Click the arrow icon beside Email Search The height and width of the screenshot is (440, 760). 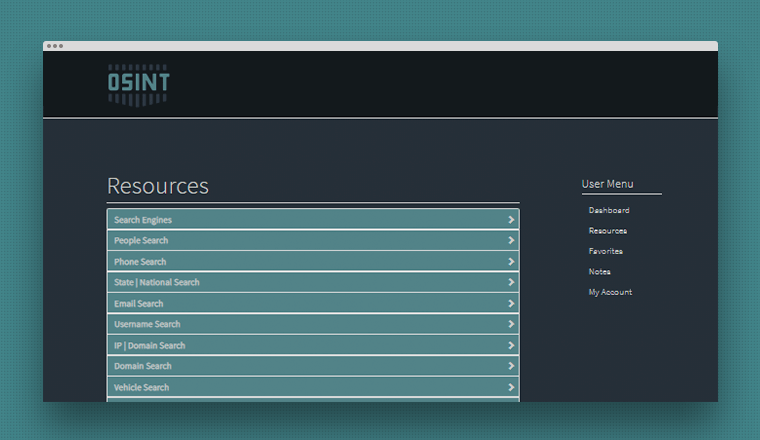(x=511, y=304)
